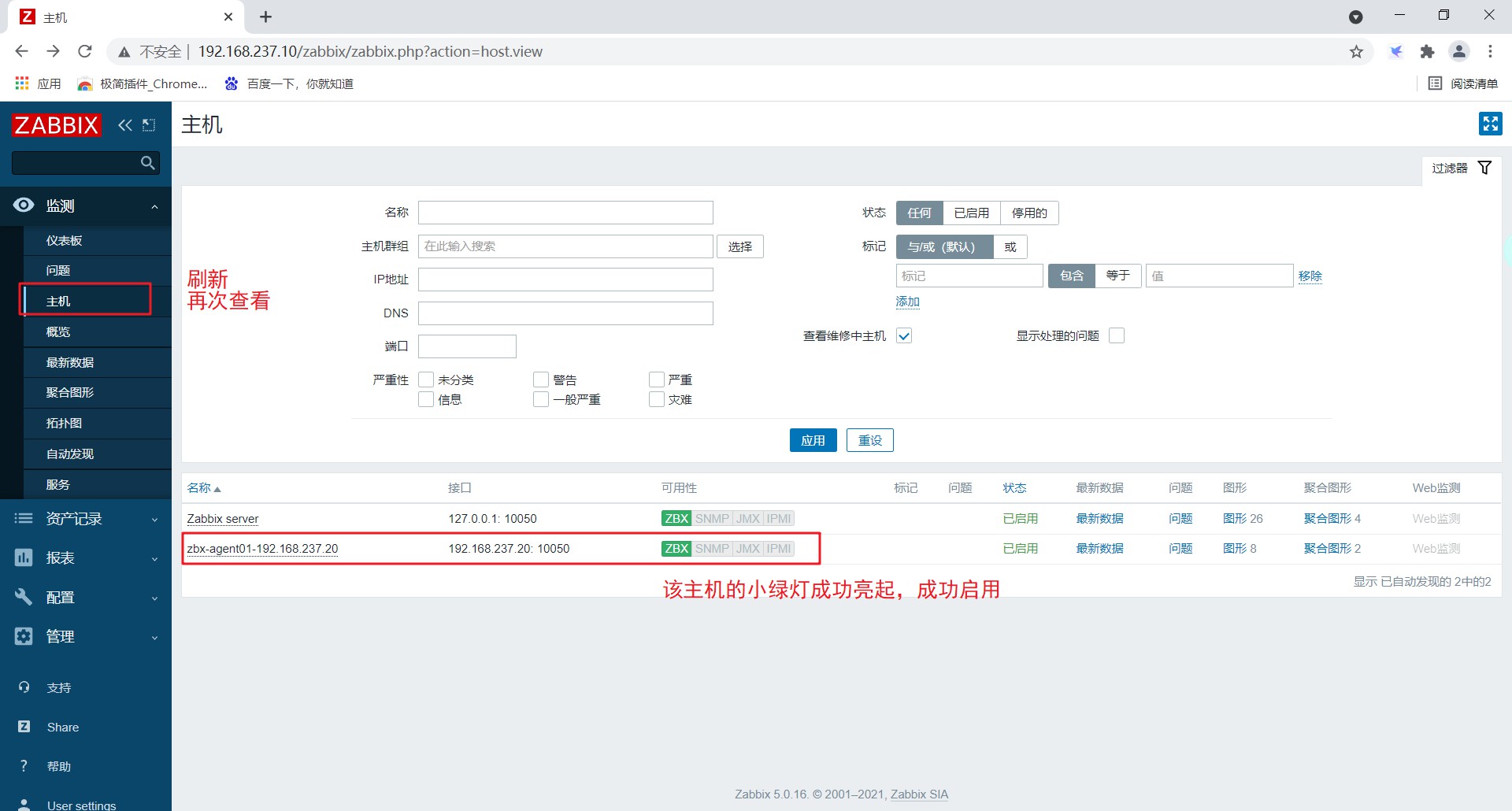Collapse the Zabbix sidebar with double-chevron icon

(124, 125)
